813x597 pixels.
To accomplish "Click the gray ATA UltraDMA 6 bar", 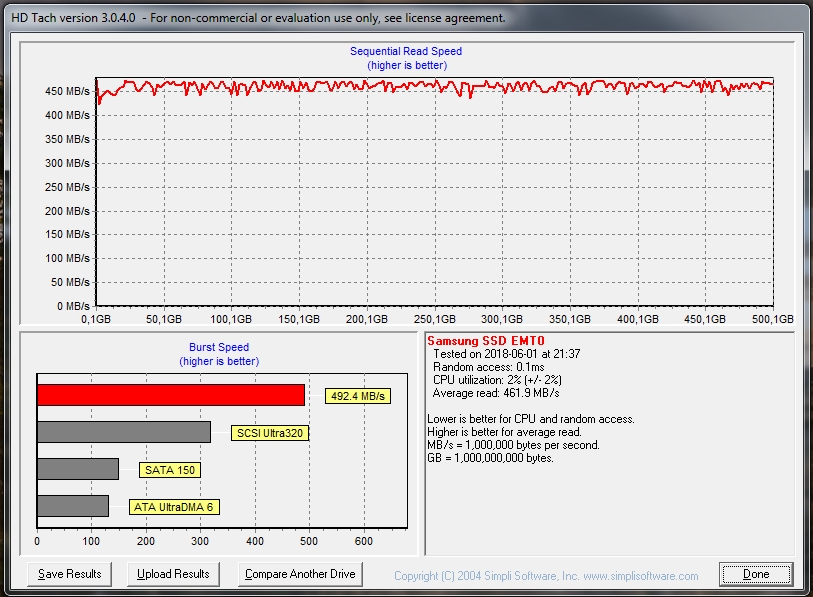I will coord(73,506).
